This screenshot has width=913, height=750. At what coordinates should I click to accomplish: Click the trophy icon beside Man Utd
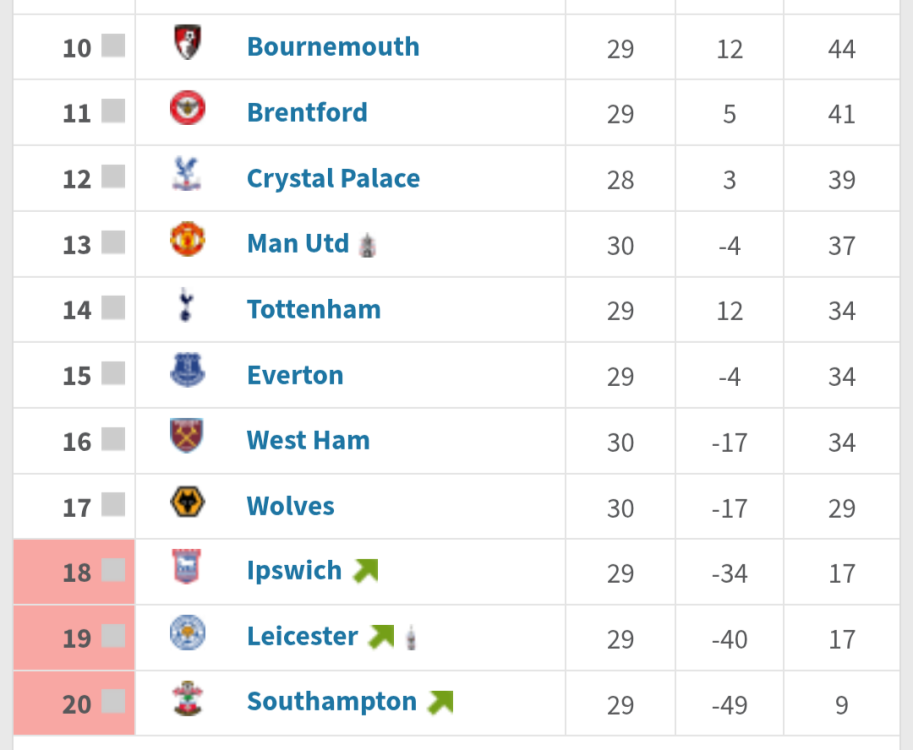[x=368, y=244]
